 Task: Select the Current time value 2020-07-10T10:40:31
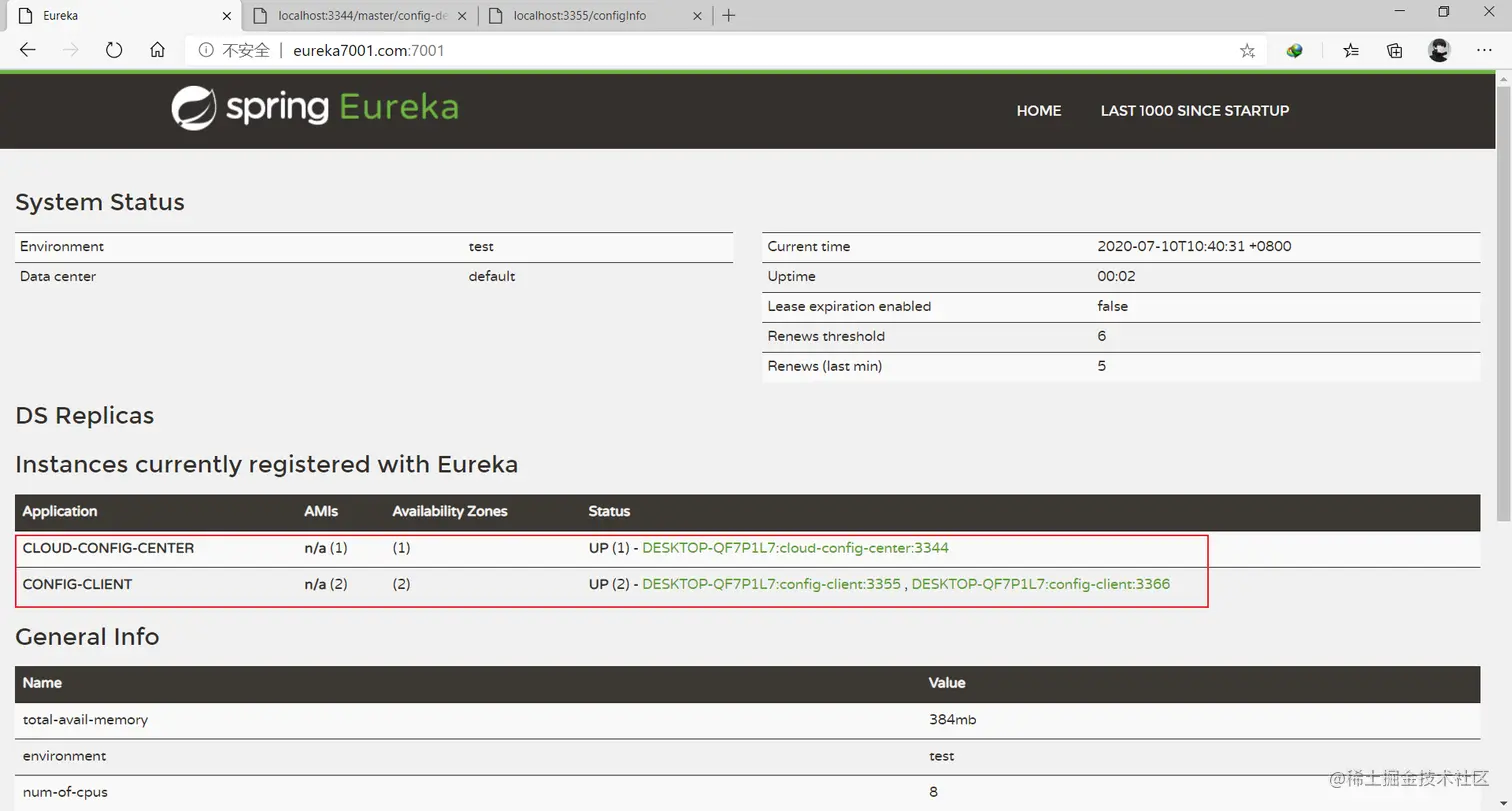[1194, 246]
